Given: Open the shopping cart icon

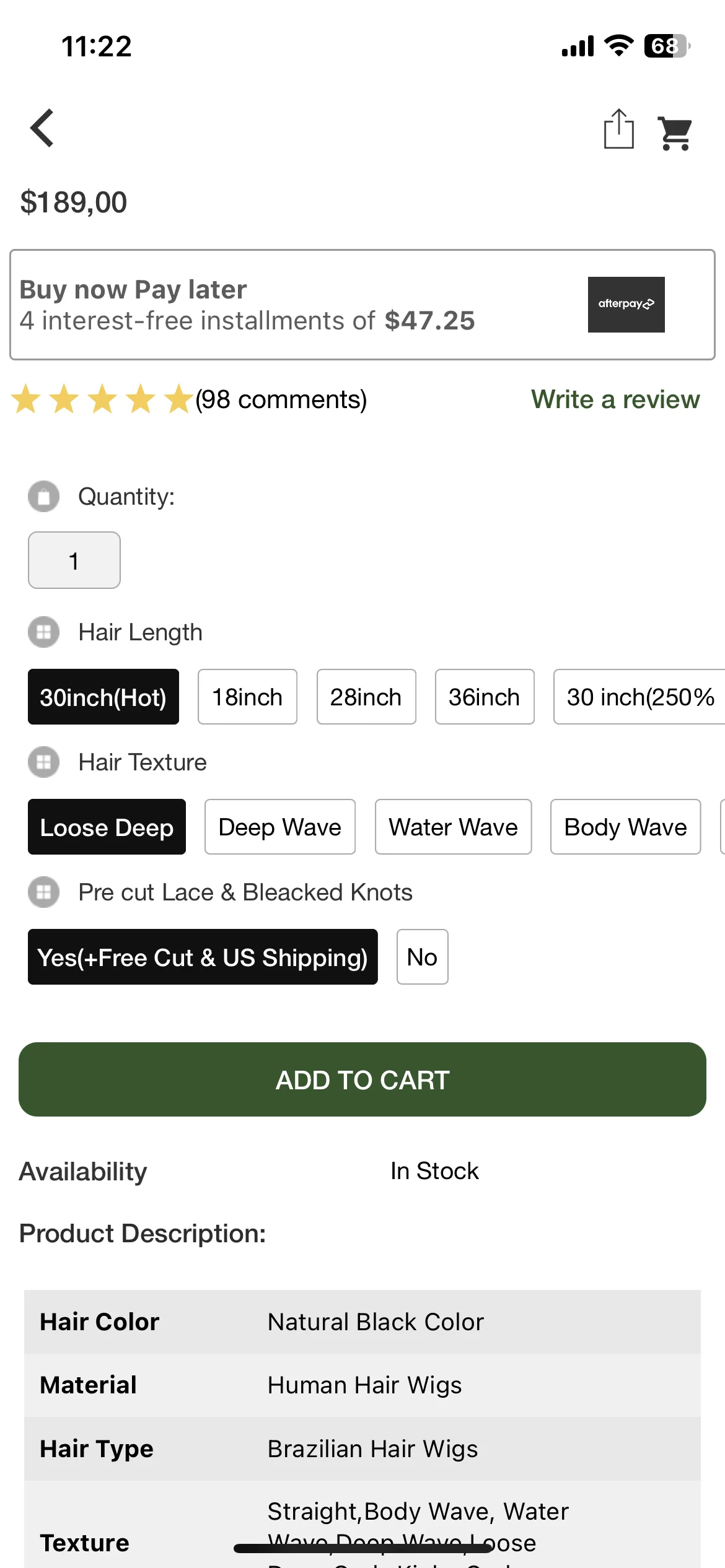Looking at the screenshot, I should 675,133.
